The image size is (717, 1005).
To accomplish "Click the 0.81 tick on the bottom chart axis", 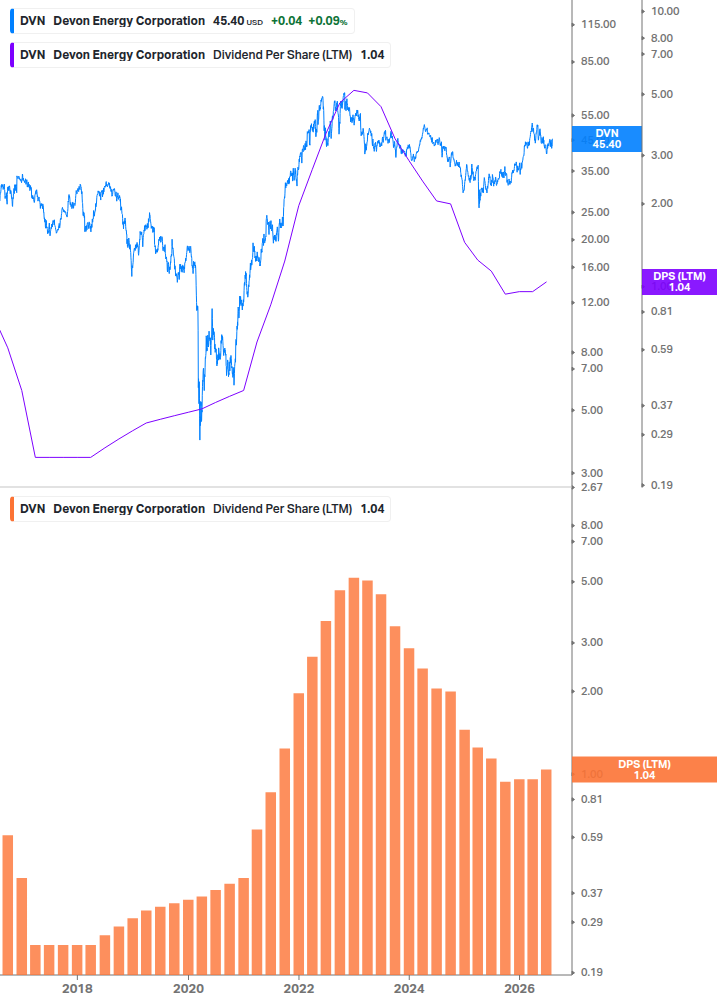I will 592,799.
